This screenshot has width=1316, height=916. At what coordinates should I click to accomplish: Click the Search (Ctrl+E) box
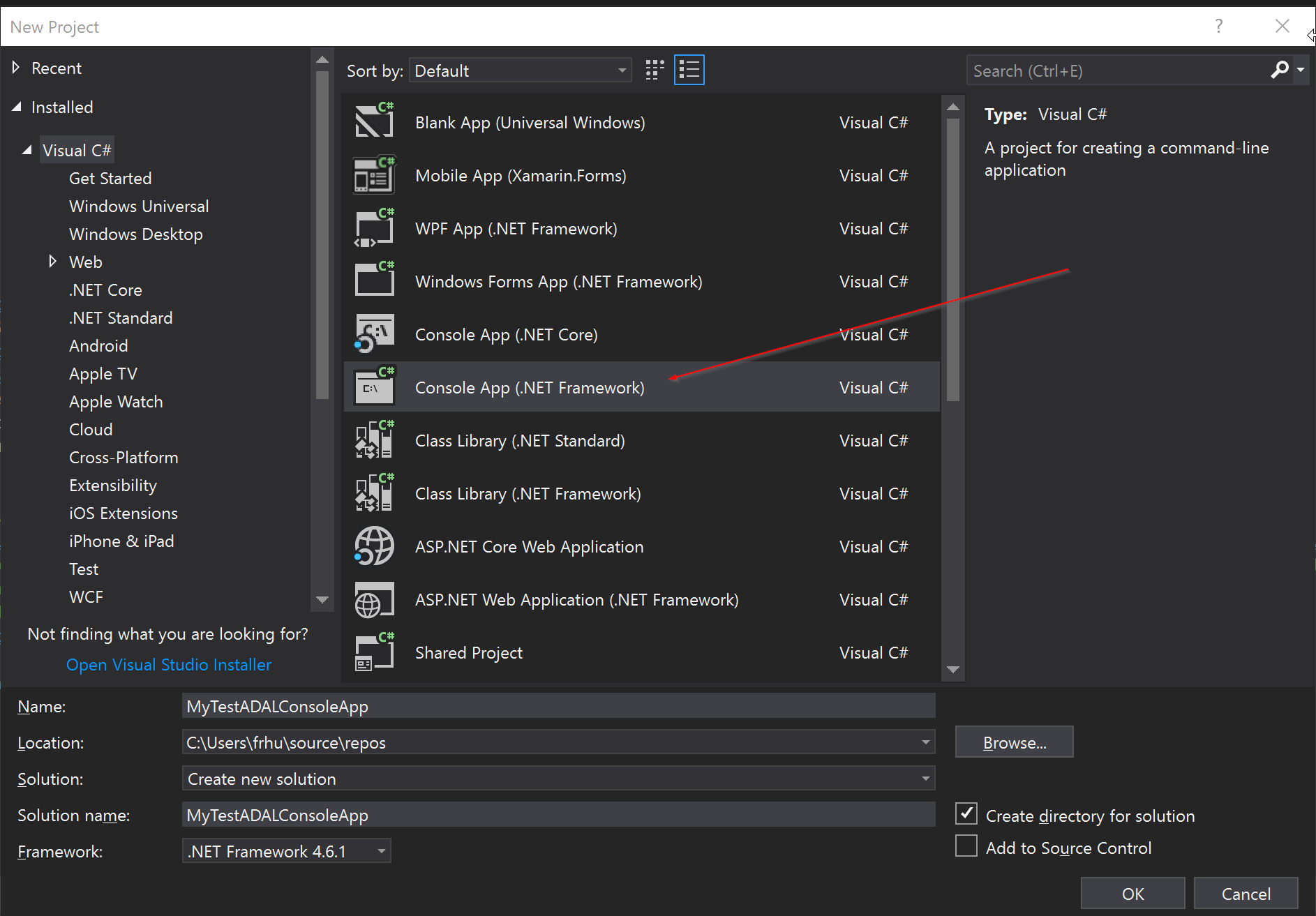coord(1116,70)
